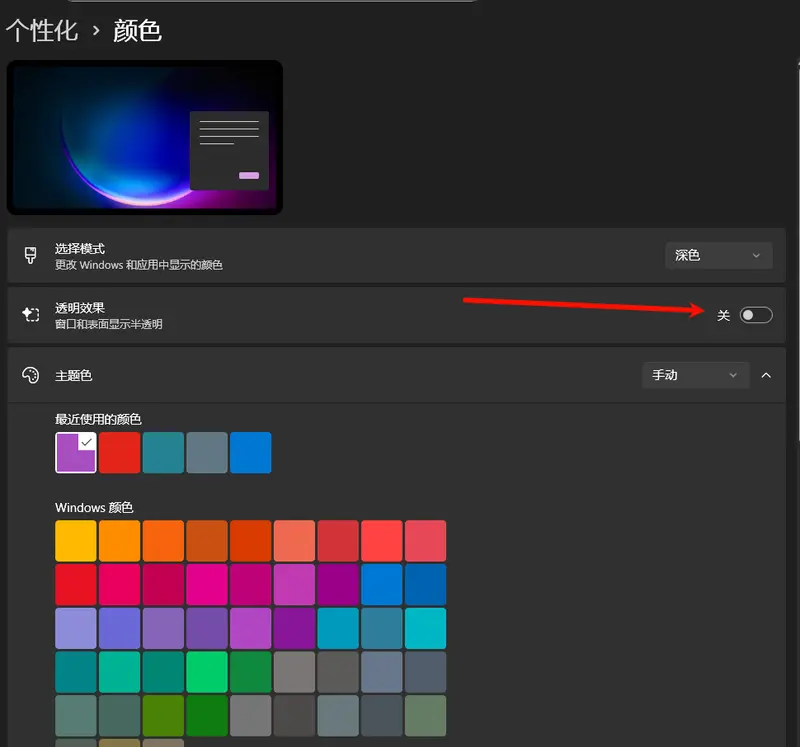
Task: Click the transparency icon next to 透明效果
Action: point(32,314)
